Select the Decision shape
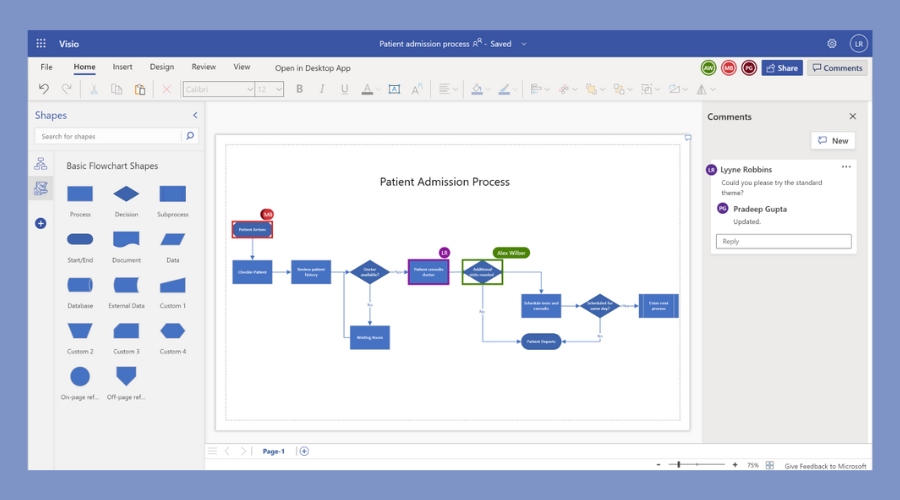 (x=126, y=194)
